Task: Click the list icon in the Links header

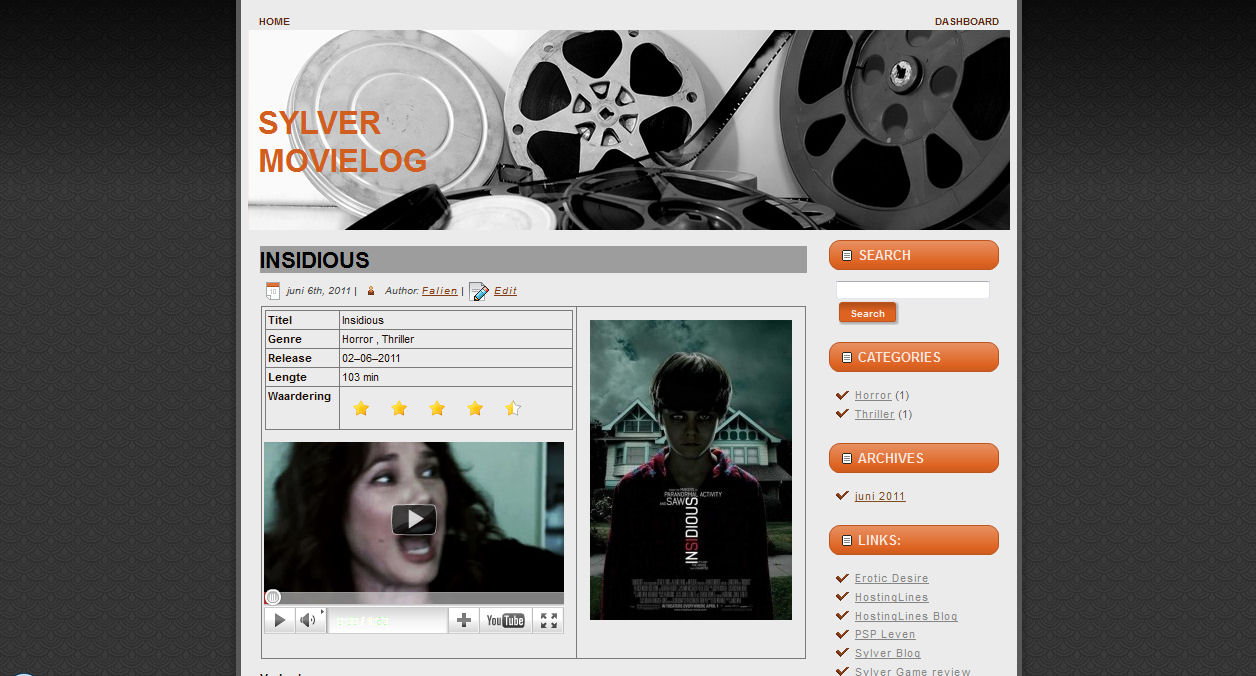Action: (x=847, y=541)
